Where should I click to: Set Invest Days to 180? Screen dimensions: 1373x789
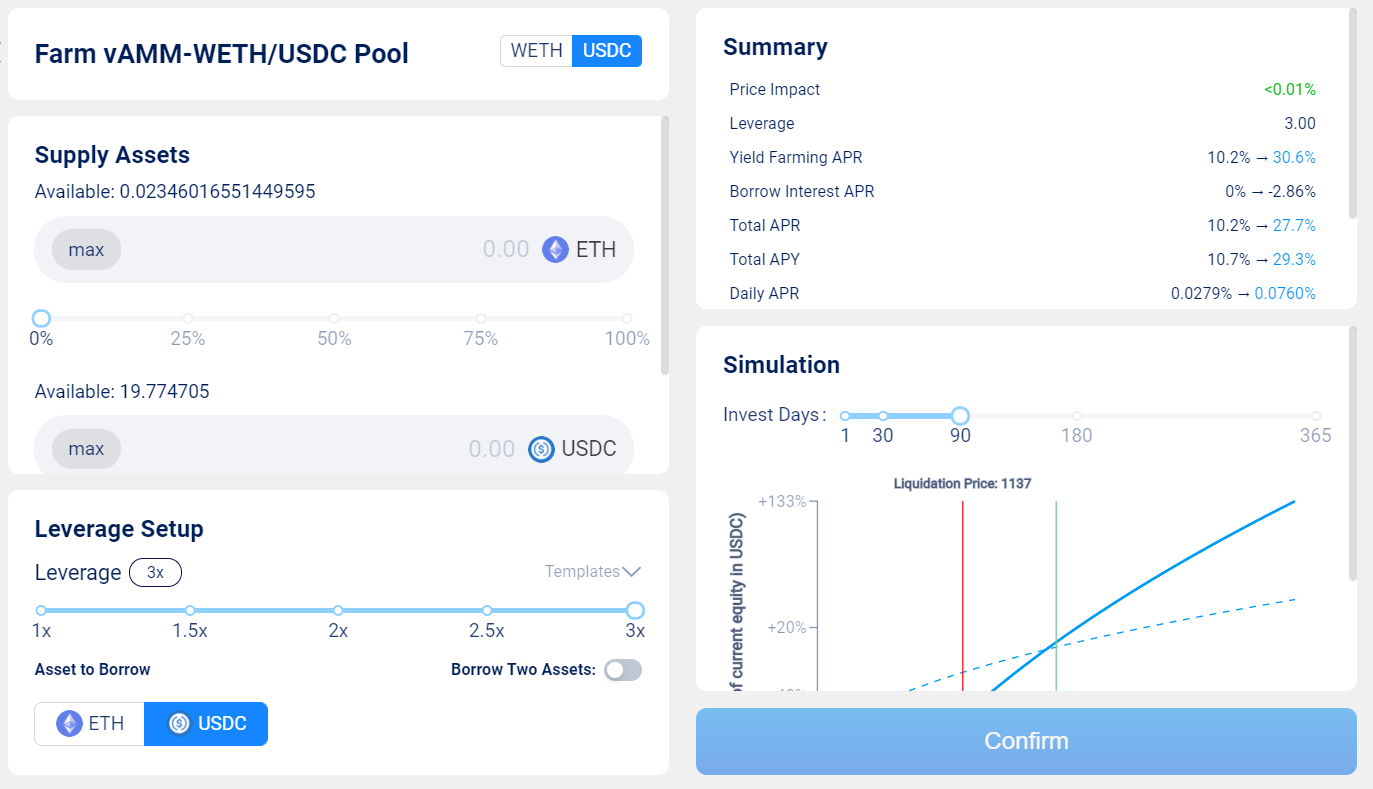[1077, 416]
